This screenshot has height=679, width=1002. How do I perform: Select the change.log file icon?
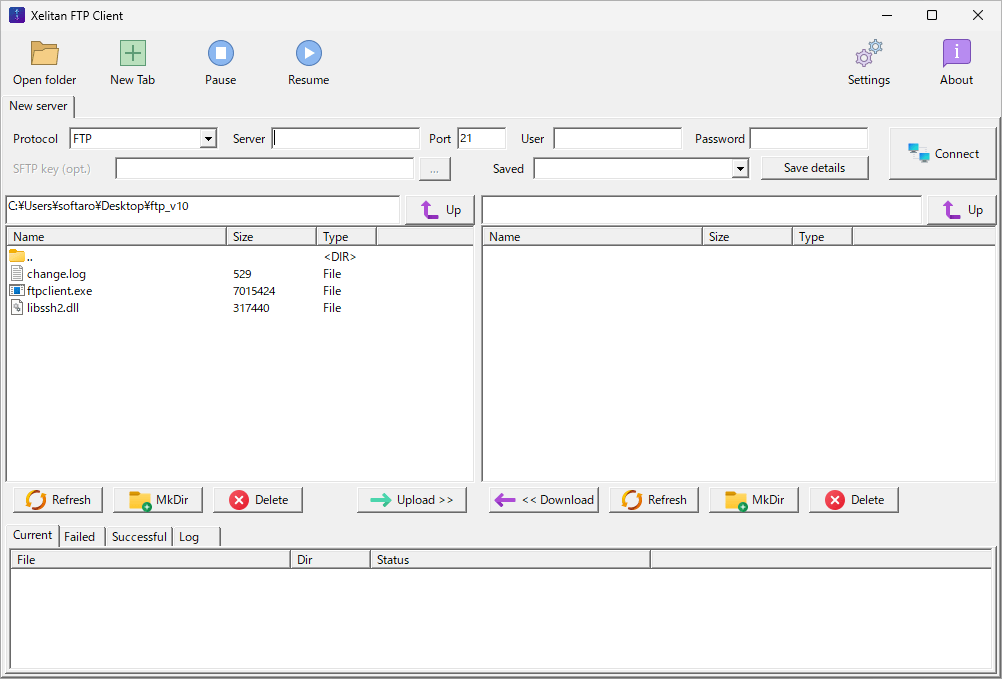pyautogui.click(x=17, y=273)
